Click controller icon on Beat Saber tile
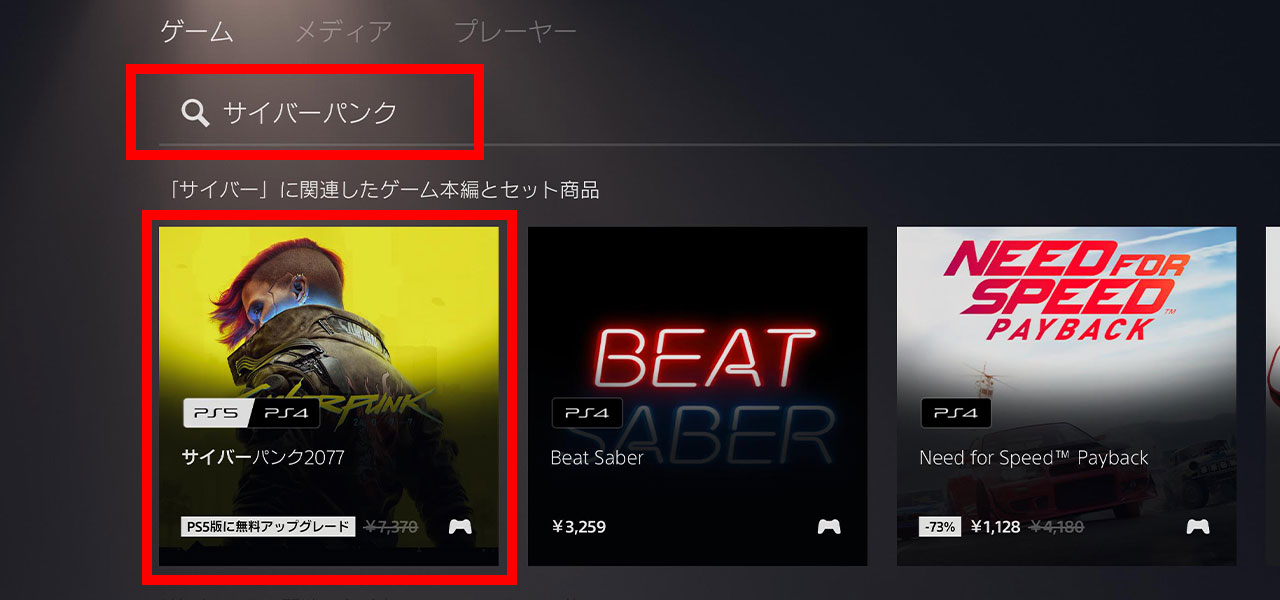This screenshot has height=600, width=1280. pyautogui.click(x=829, y=526)
